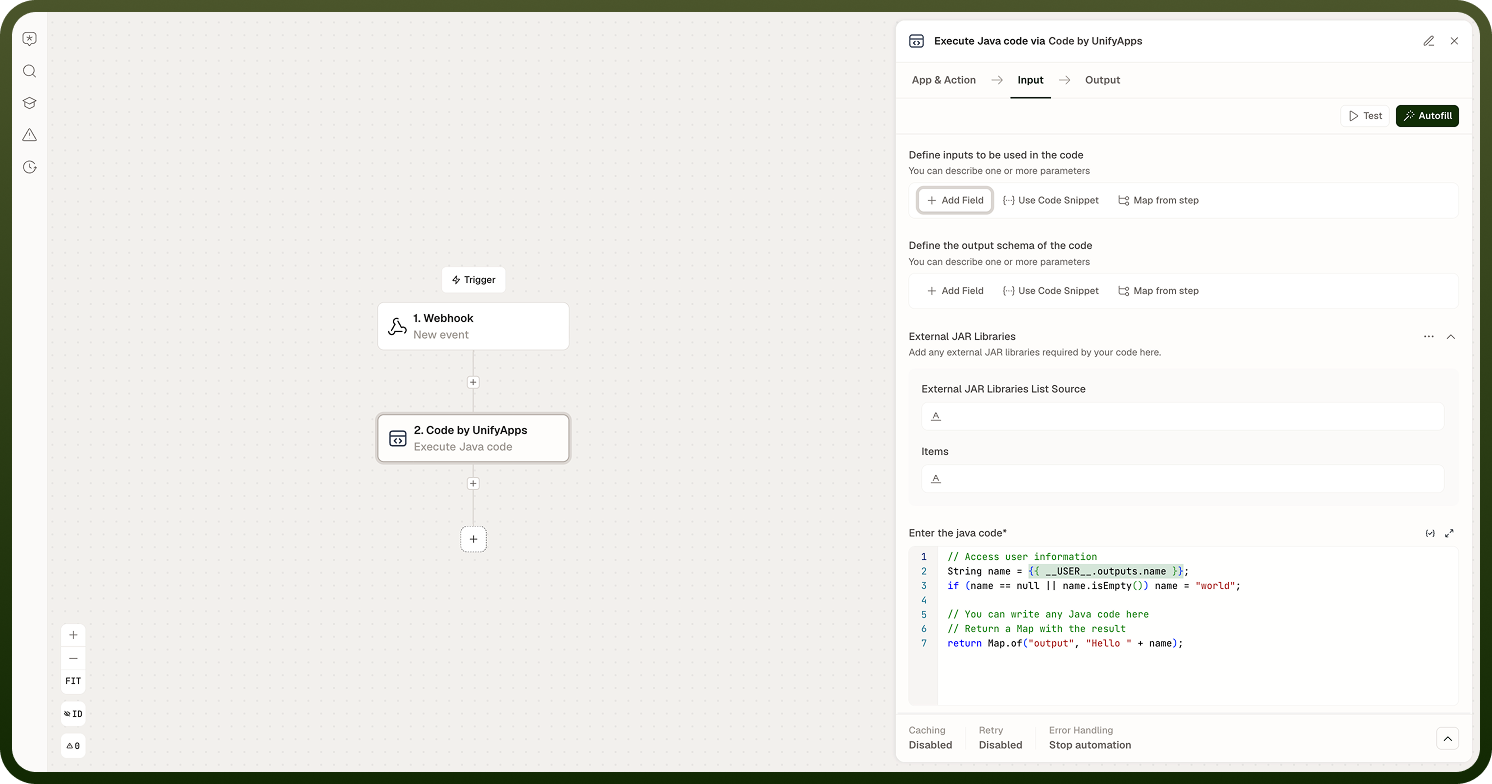Select the Code by UnifyApps node
1492x784 pixels.
click(473, 438)
